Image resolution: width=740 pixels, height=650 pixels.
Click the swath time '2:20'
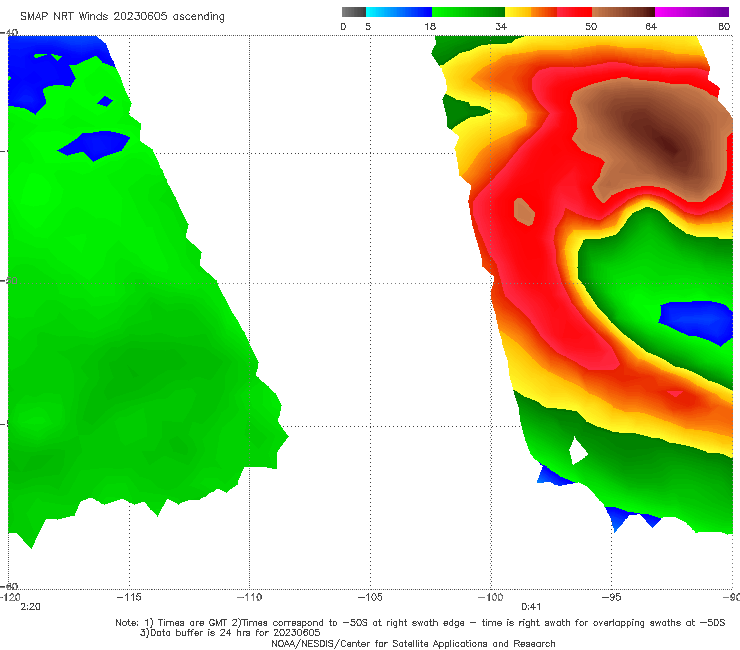(x=30, y=607)
